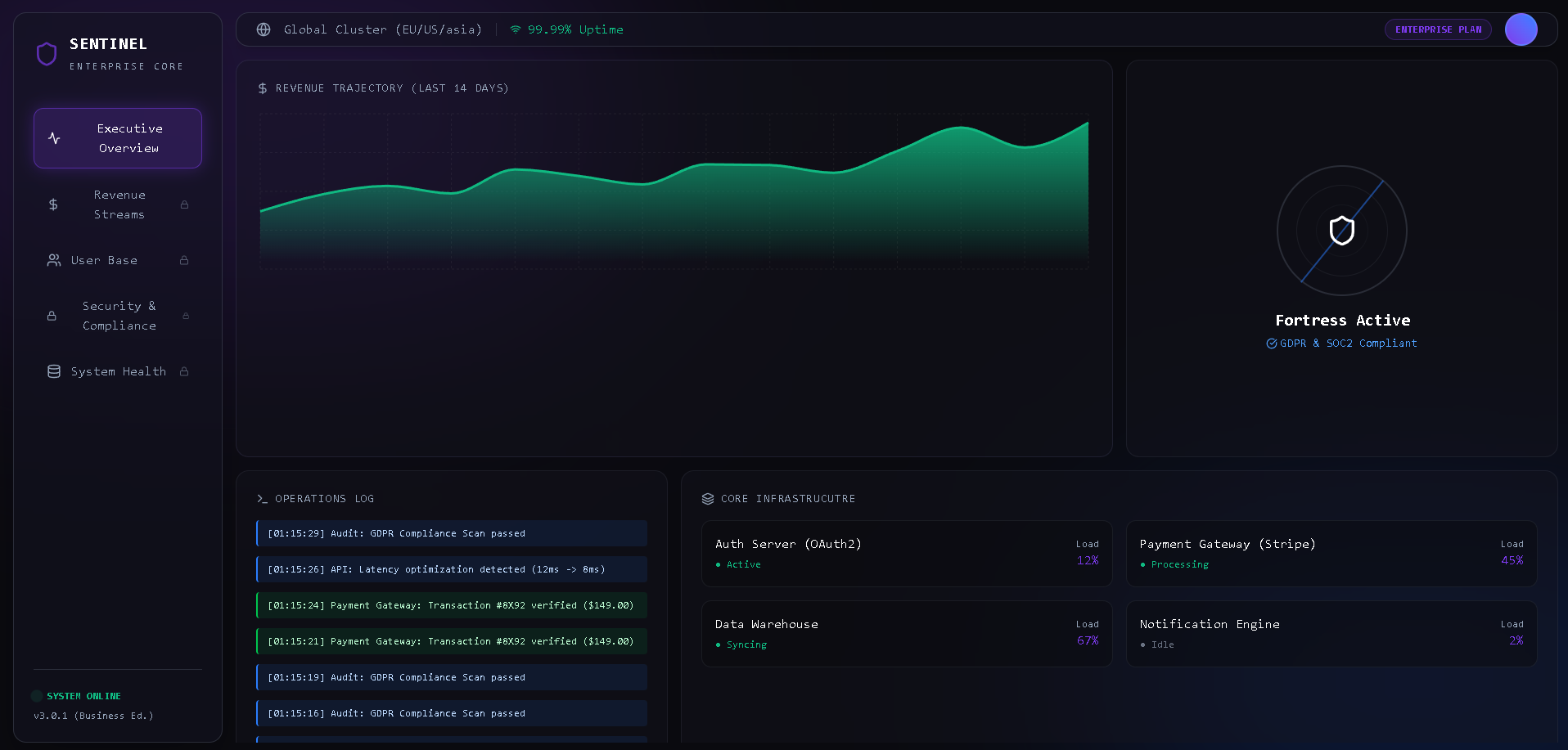Click the System Online status dot
The width and height of the screenshot is (1568, 750).
point(37,696)
